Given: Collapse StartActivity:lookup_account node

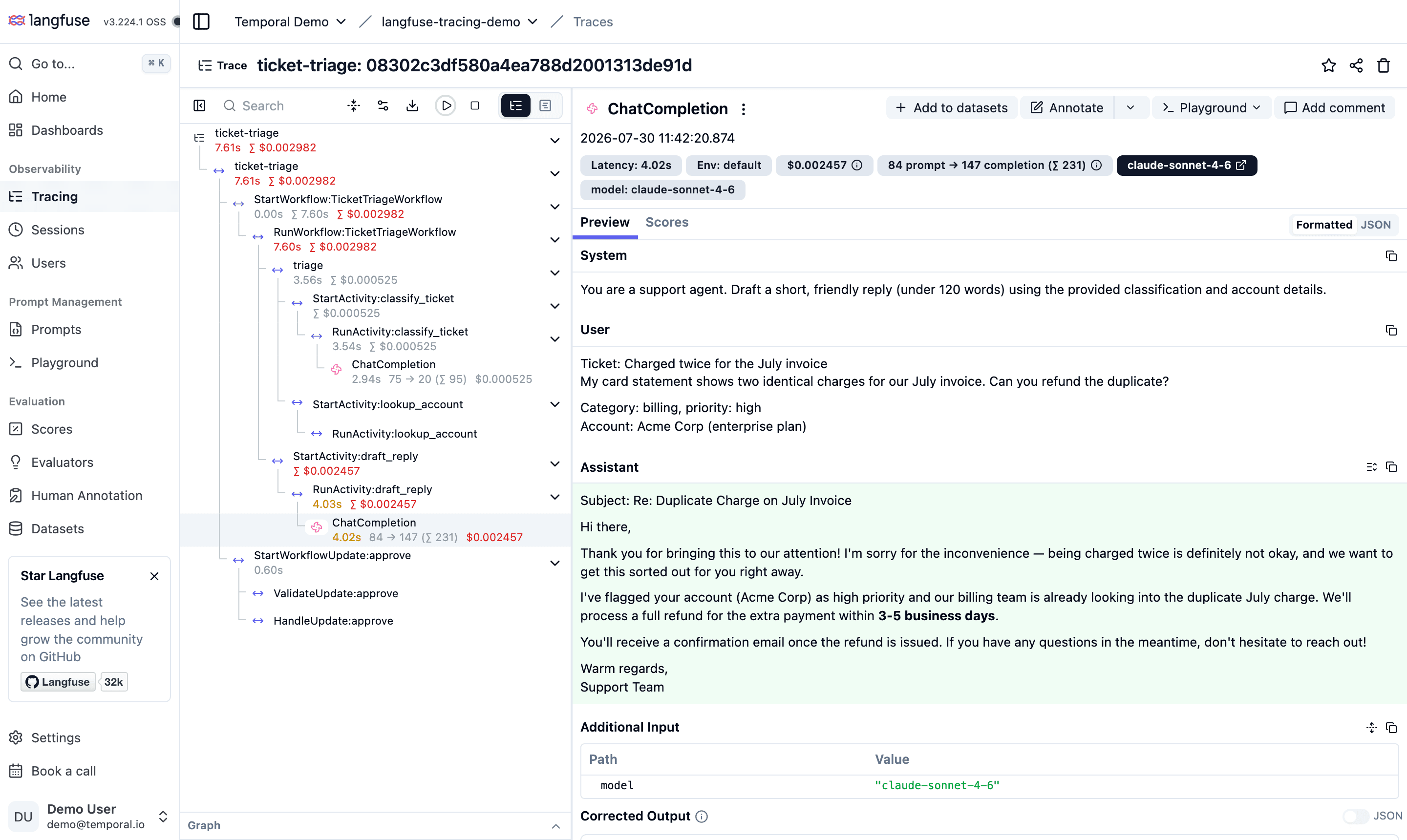Looking at the screenshot, I should point(555,404).
